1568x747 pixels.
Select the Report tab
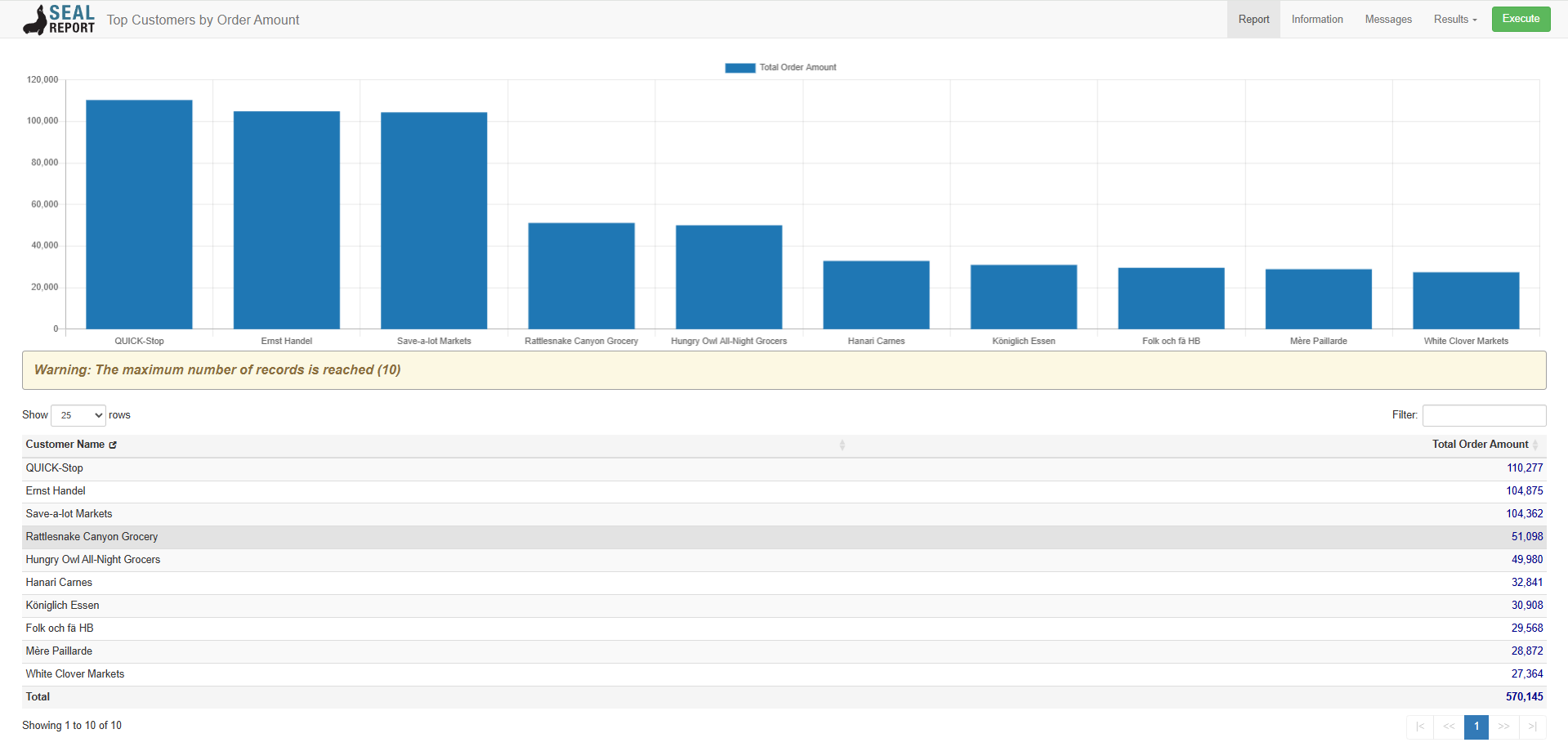coord(1253,20)
